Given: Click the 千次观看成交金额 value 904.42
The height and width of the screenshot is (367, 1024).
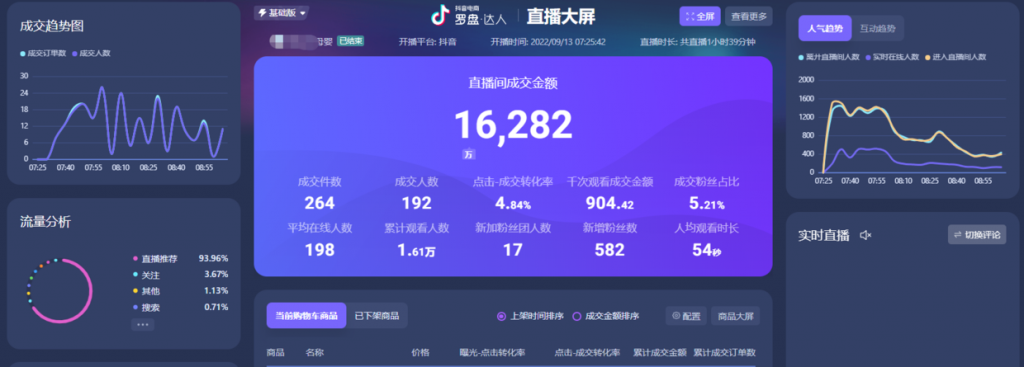Looking at the screenshot, I should tap(609, 203).
